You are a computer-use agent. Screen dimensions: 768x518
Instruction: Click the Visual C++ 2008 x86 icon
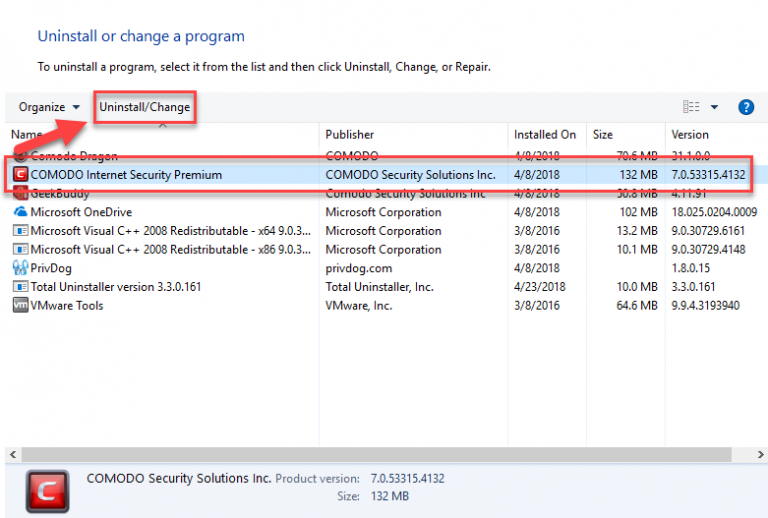pos(20,249)
